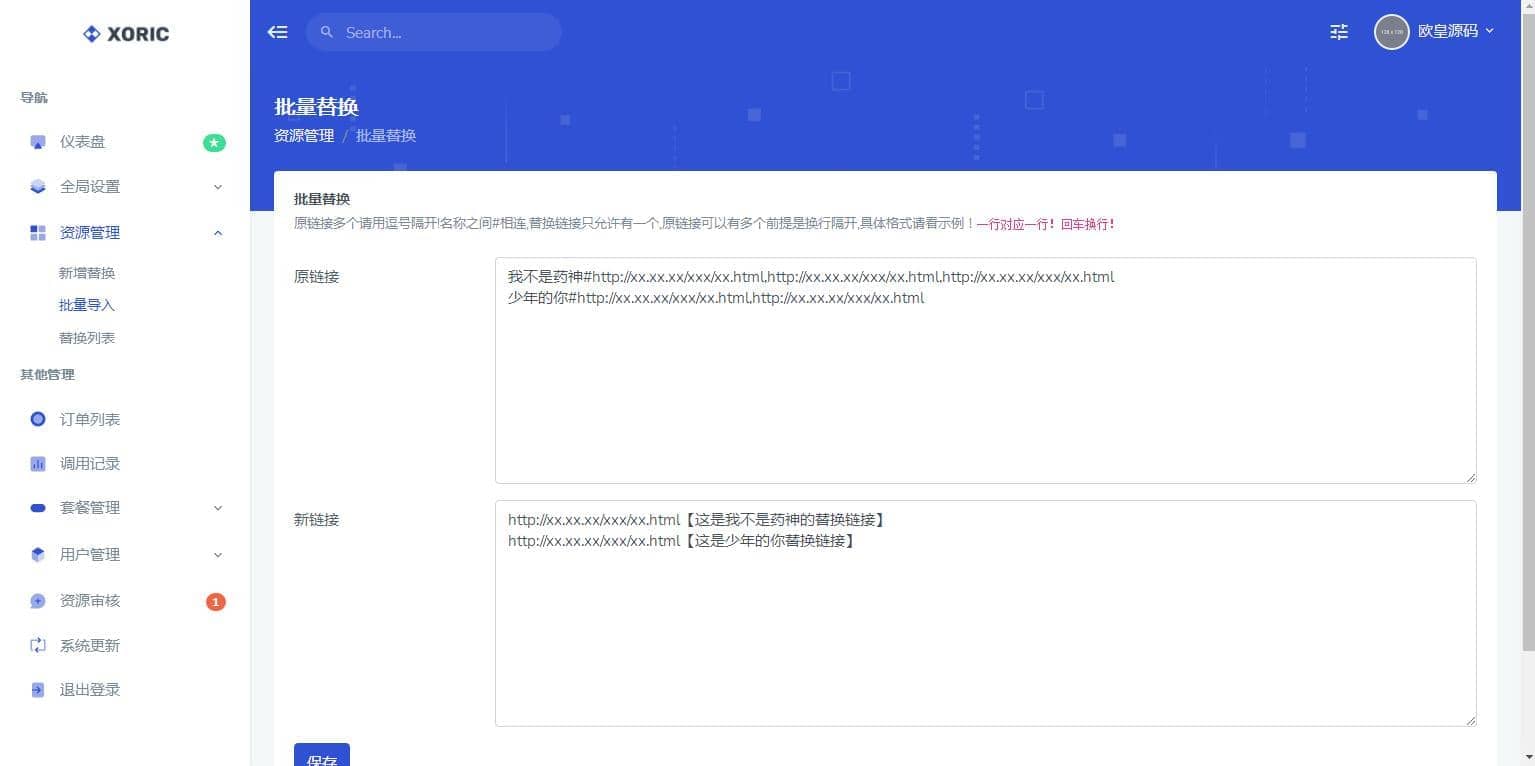Click the 系统更新 refresh icon

point(38,645)
